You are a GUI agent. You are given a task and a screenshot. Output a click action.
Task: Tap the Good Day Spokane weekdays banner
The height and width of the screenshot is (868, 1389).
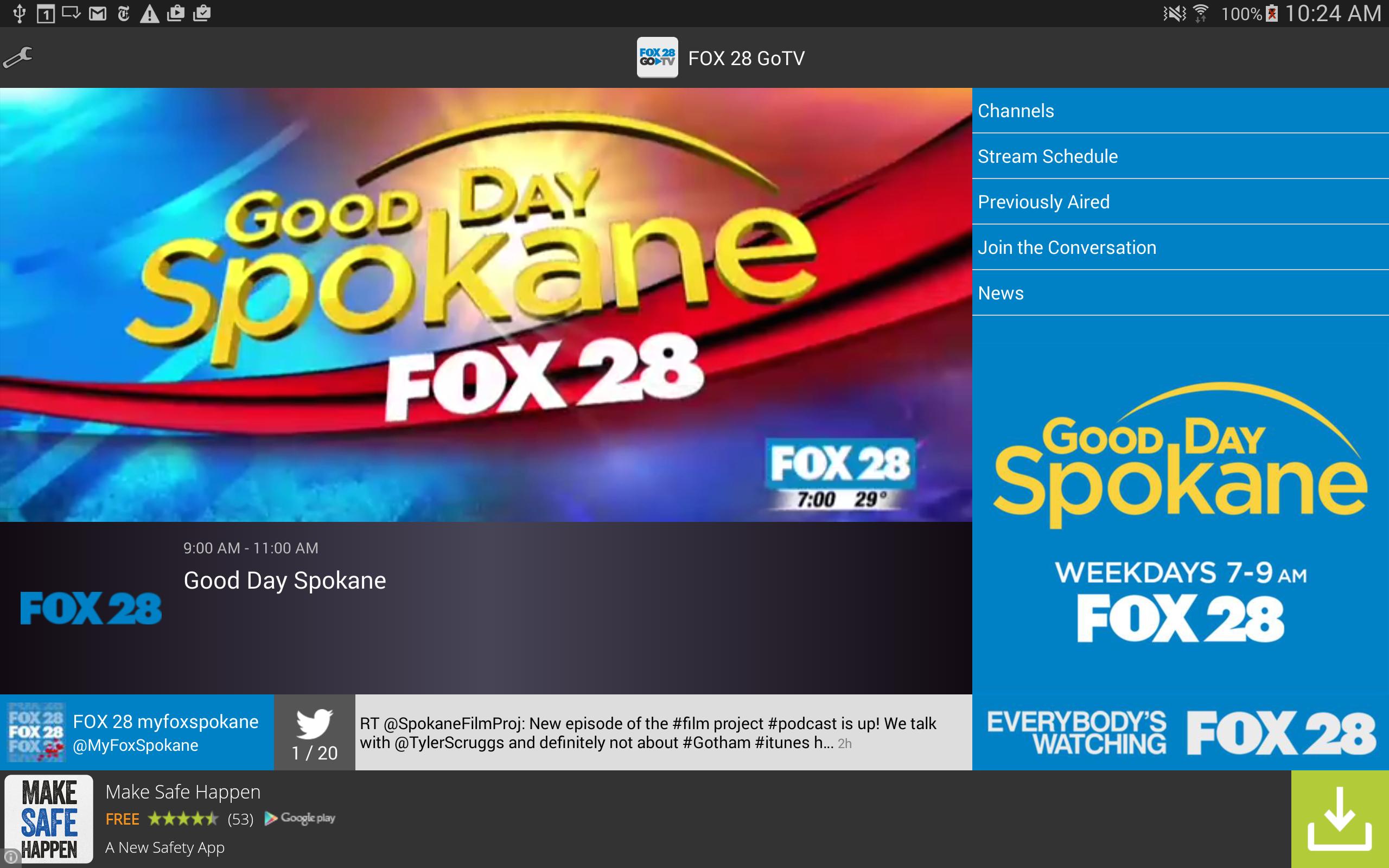tap(1180, 511)
